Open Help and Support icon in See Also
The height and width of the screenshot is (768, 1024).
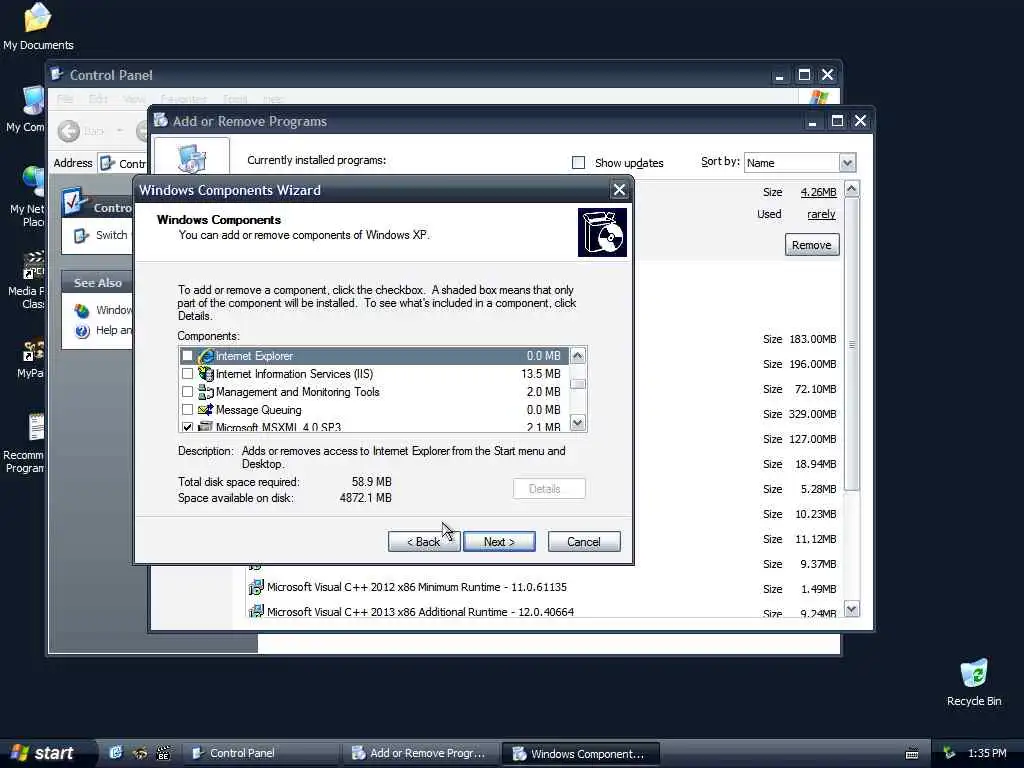(82, 331)
